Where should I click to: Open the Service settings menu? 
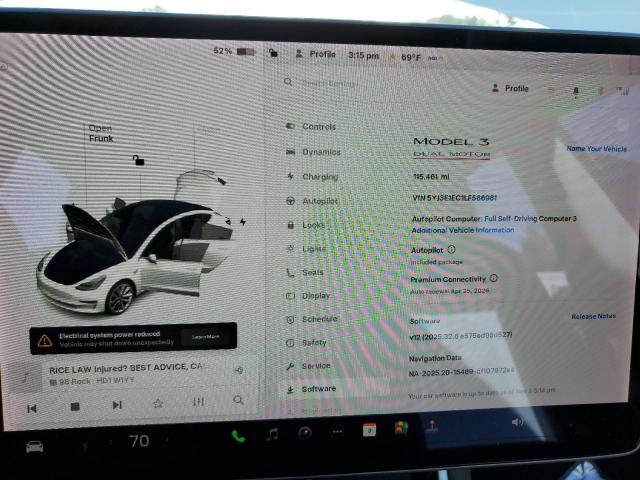pyautogui.click(x=308, y=366)
